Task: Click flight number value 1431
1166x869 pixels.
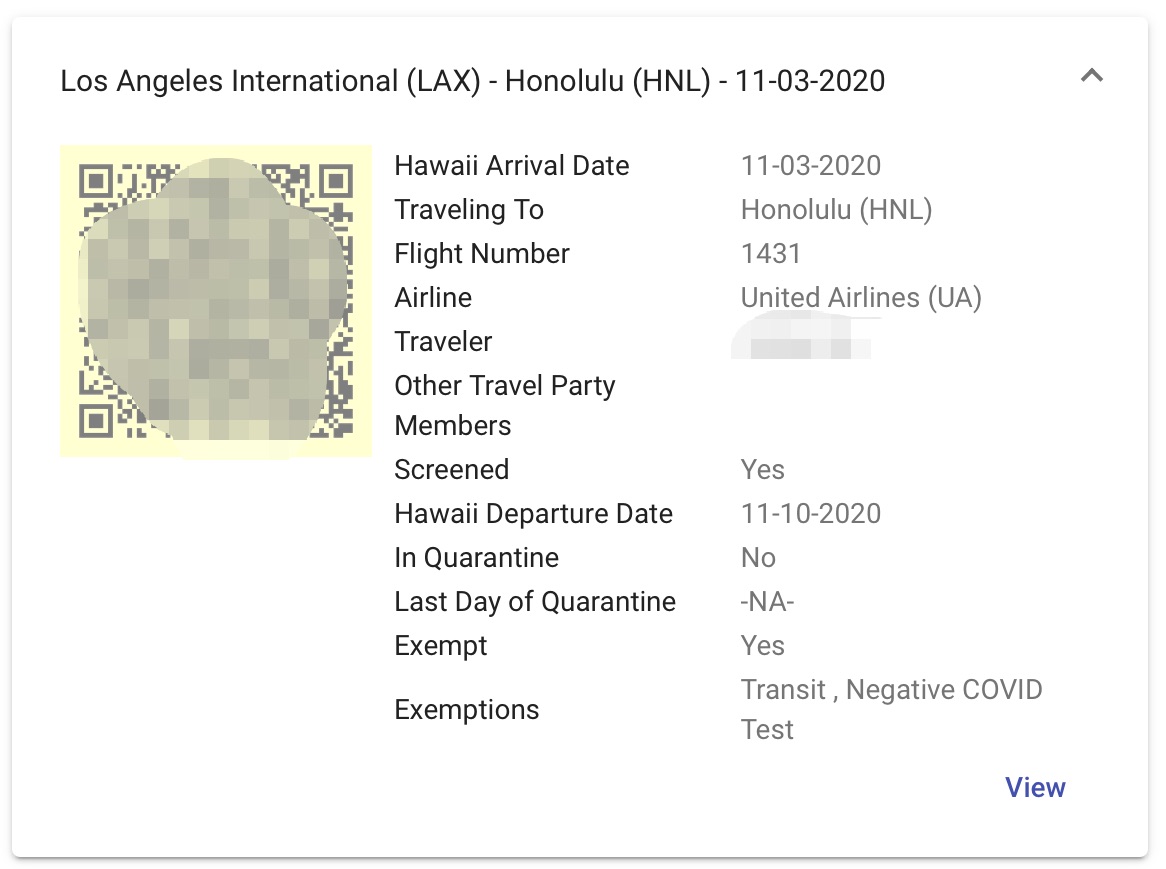Action: [771, 254]
